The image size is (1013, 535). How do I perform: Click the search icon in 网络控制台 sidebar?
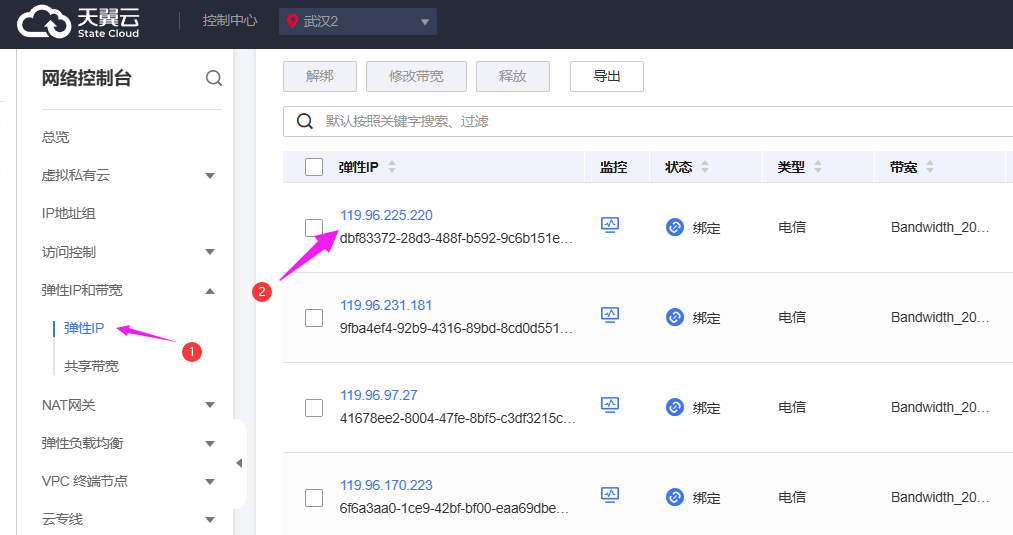(214, 79)
